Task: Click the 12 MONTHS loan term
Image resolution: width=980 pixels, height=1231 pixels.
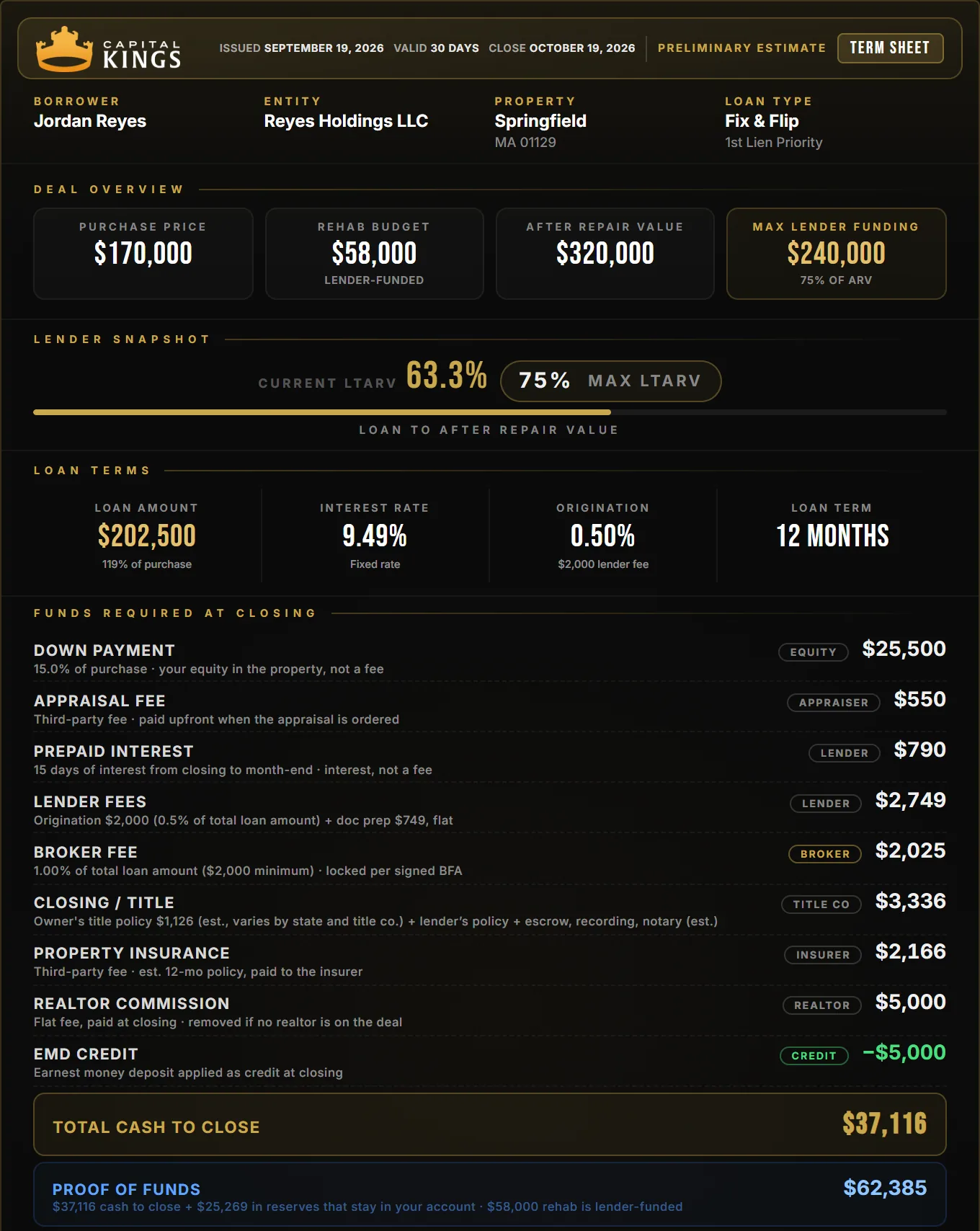Action: [832, 535]
